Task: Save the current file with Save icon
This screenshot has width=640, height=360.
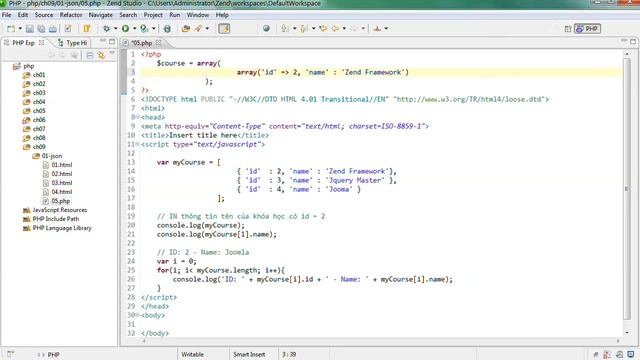Action: [x=30, y=29]
